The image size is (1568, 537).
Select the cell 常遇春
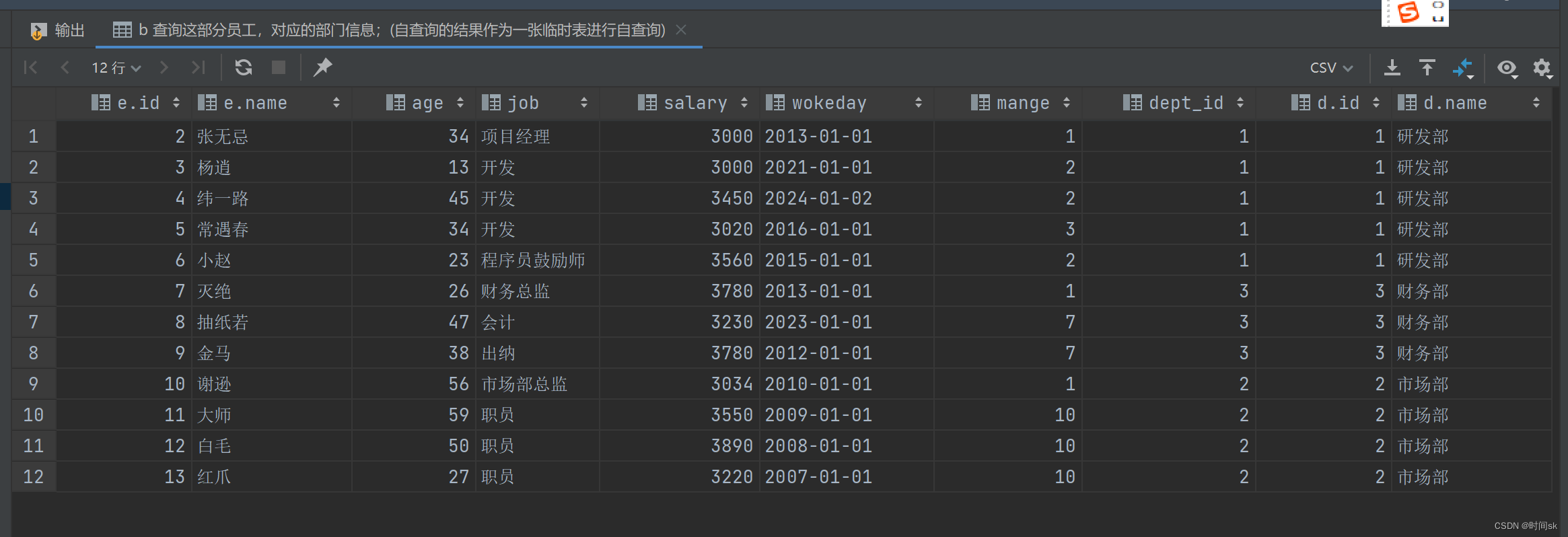click(x=272, y=229)
